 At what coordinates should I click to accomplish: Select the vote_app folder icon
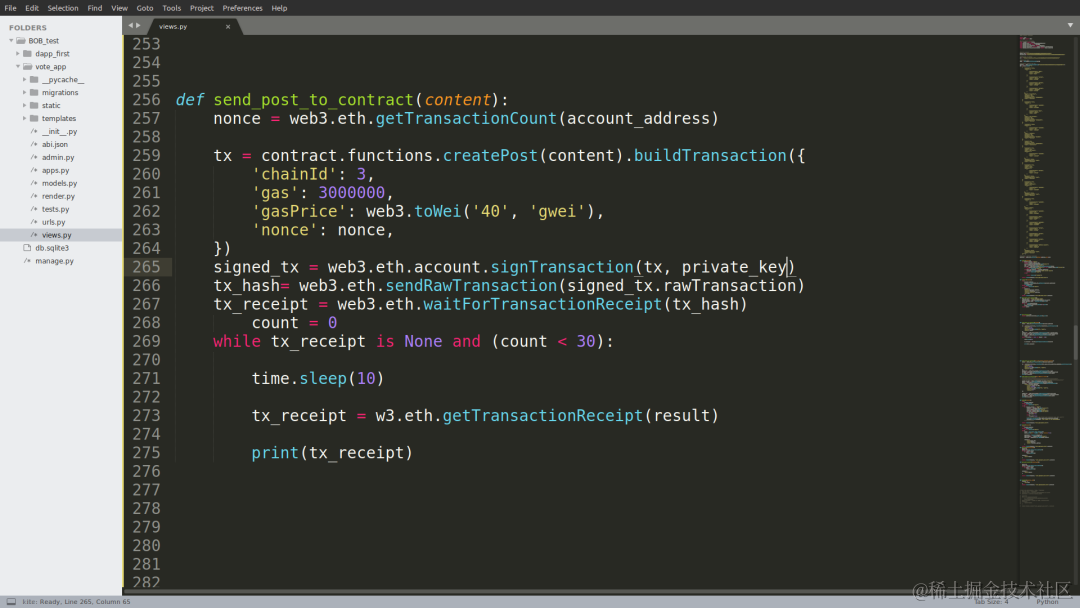(28, 67)
